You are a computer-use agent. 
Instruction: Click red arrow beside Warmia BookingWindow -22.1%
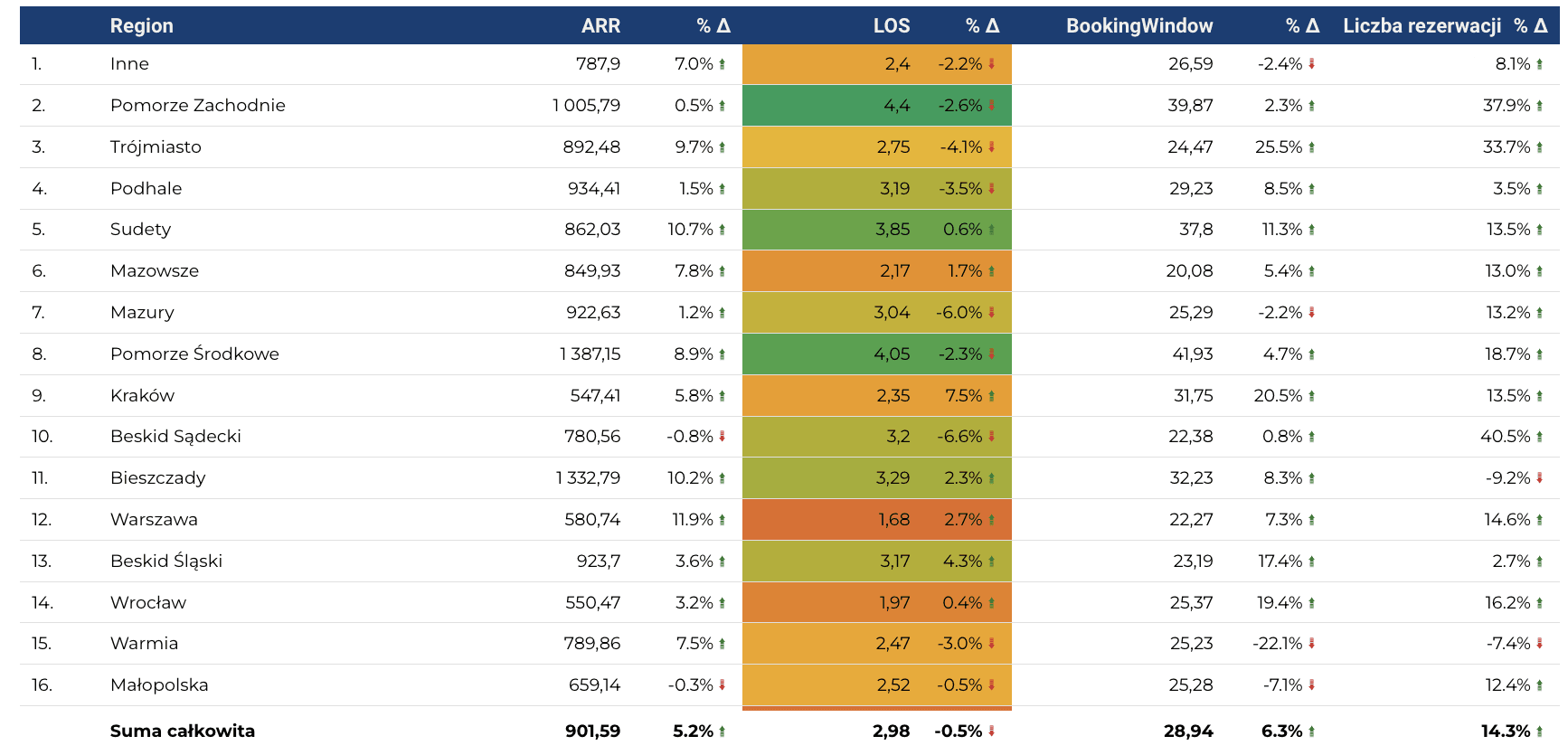click(1312, 644)
